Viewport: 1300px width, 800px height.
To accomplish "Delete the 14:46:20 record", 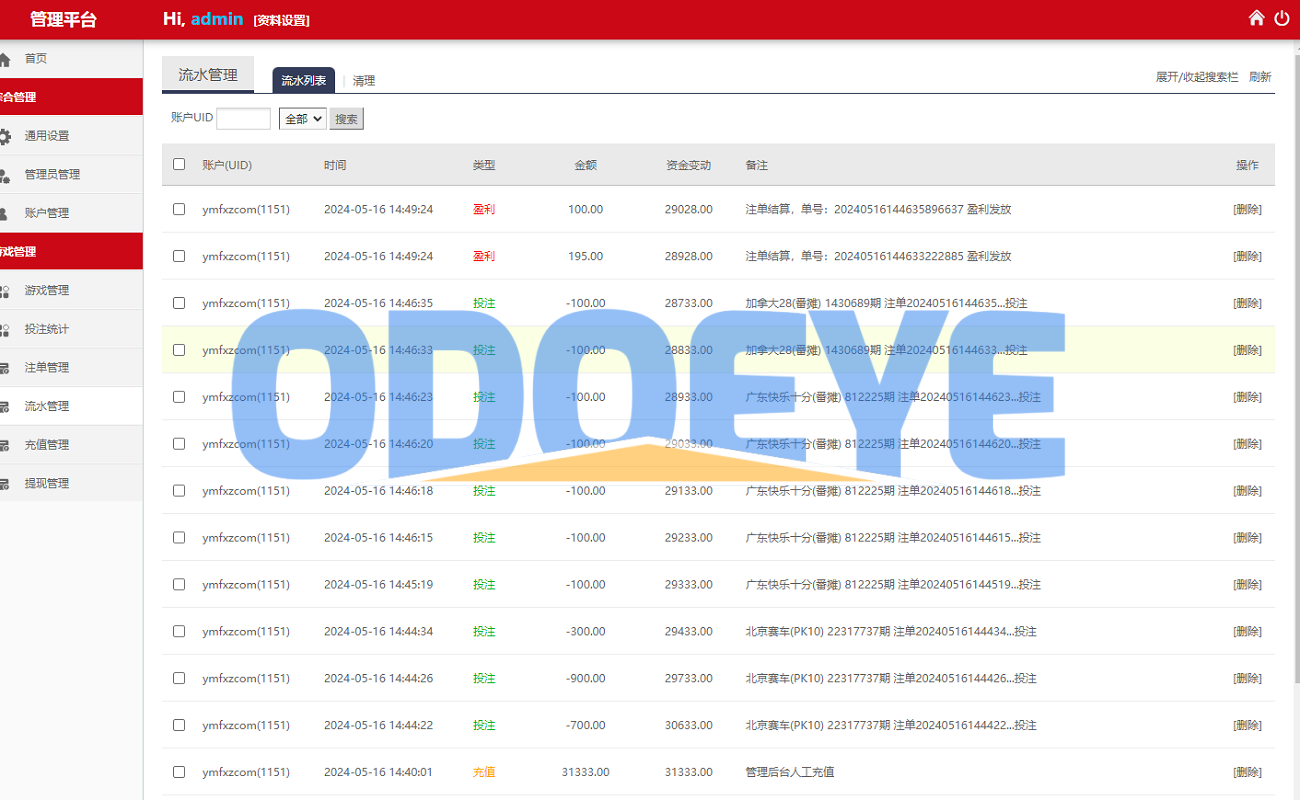I will (1247, 445).
